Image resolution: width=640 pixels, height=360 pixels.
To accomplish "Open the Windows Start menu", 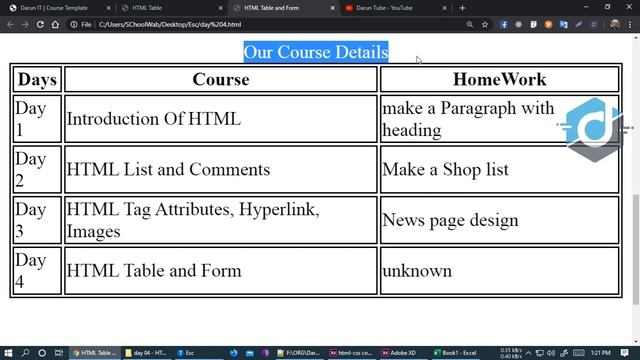I will (8, 353).
